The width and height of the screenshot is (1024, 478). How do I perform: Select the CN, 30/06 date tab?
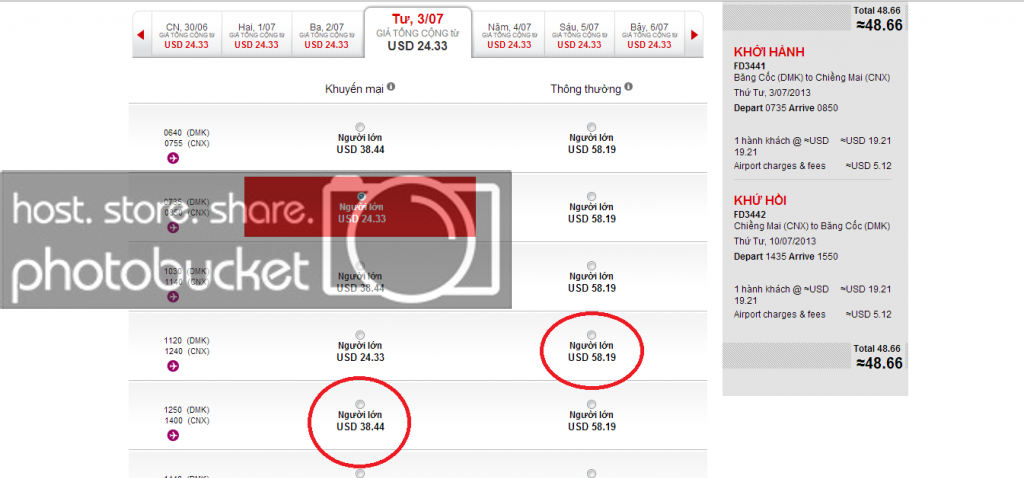[x=186, y=35]
